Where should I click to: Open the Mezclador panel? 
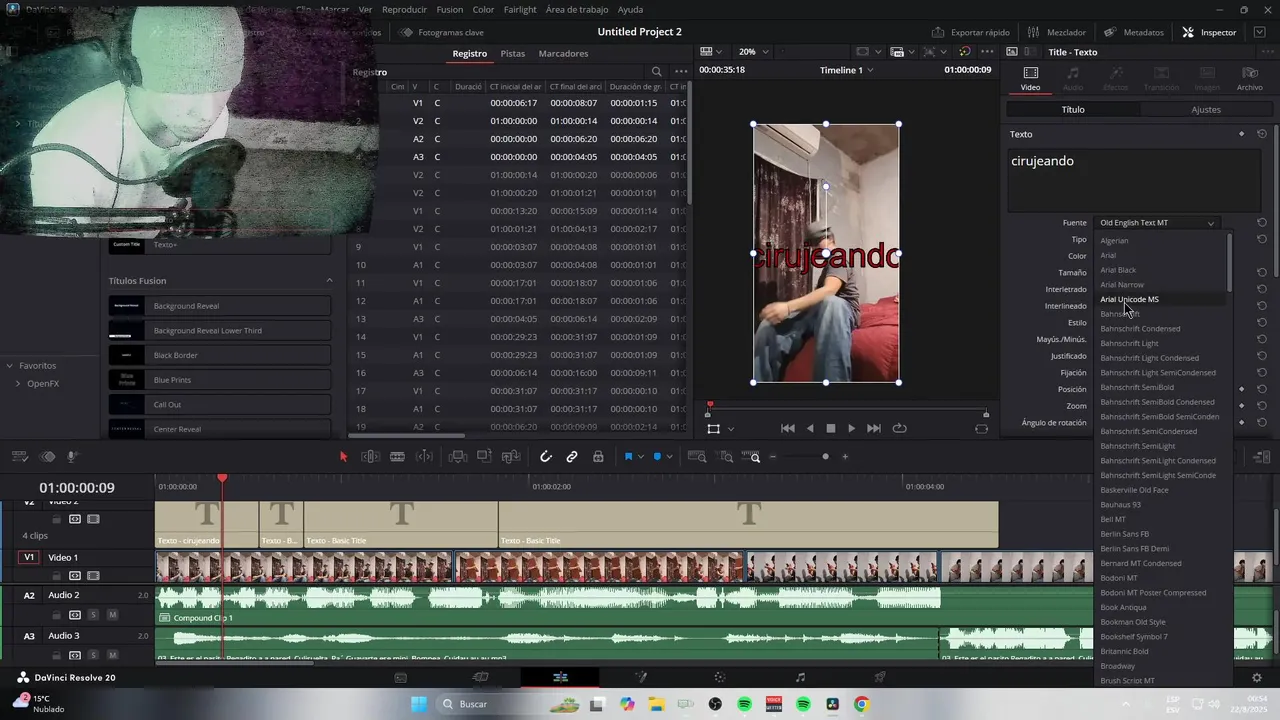pos(1057,32)
